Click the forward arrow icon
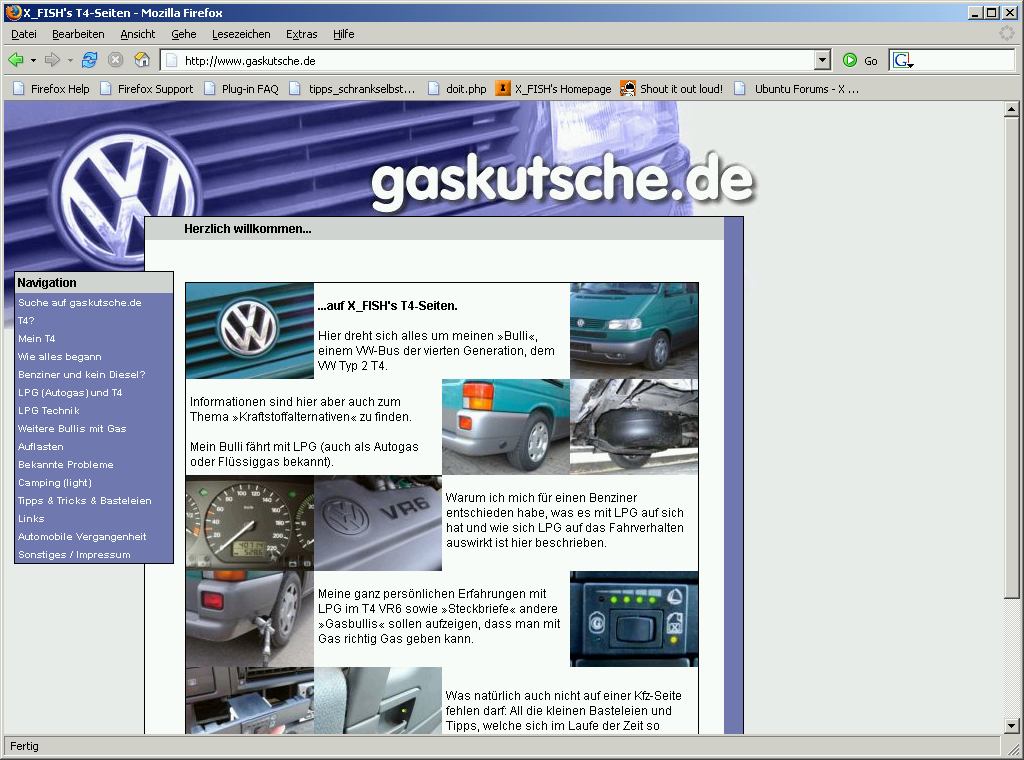This screenshot has width=1024, height=760. coord(52,60)
